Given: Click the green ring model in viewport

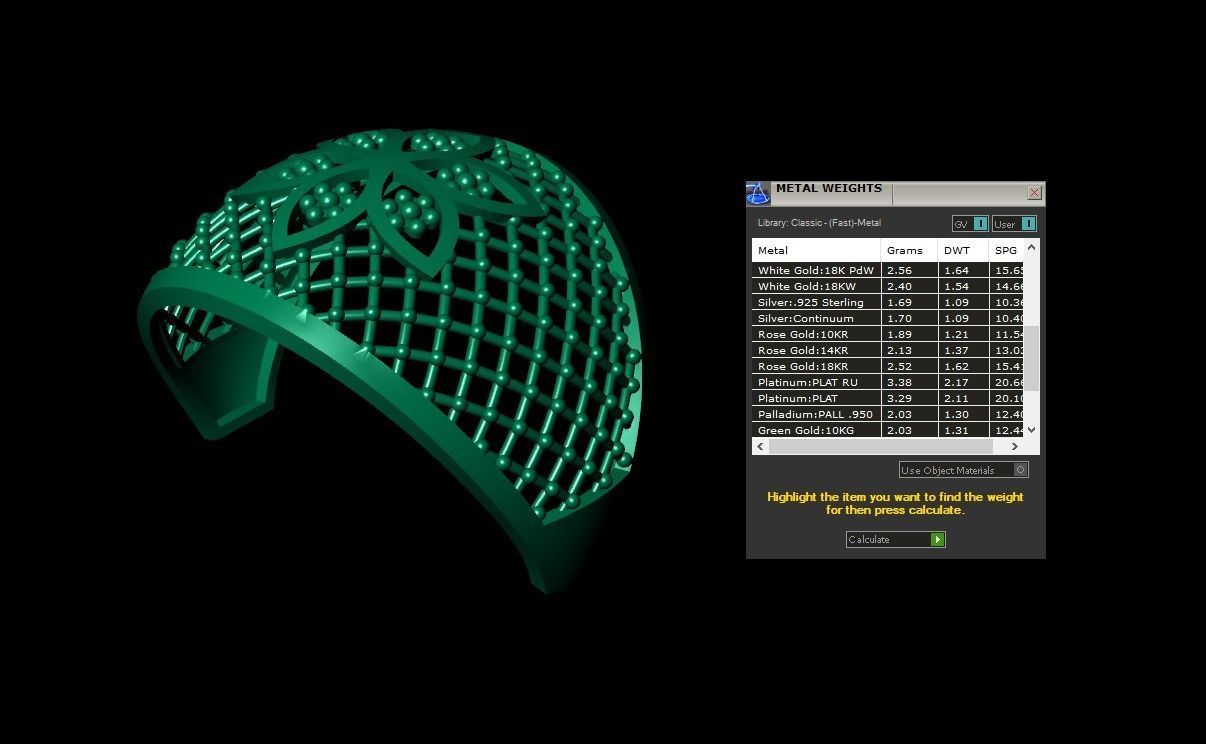Looking at the screenshot, I should (390, 360).
